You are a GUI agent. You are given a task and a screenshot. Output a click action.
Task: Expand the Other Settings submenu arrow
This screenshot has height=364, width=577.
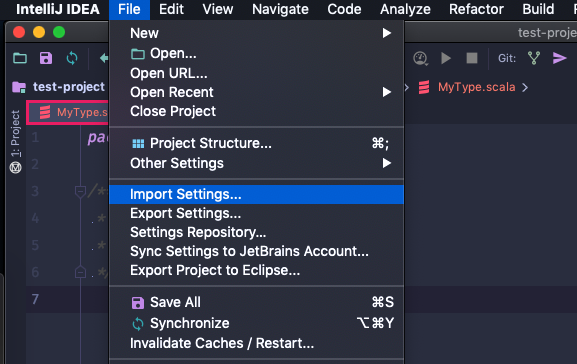386,163
